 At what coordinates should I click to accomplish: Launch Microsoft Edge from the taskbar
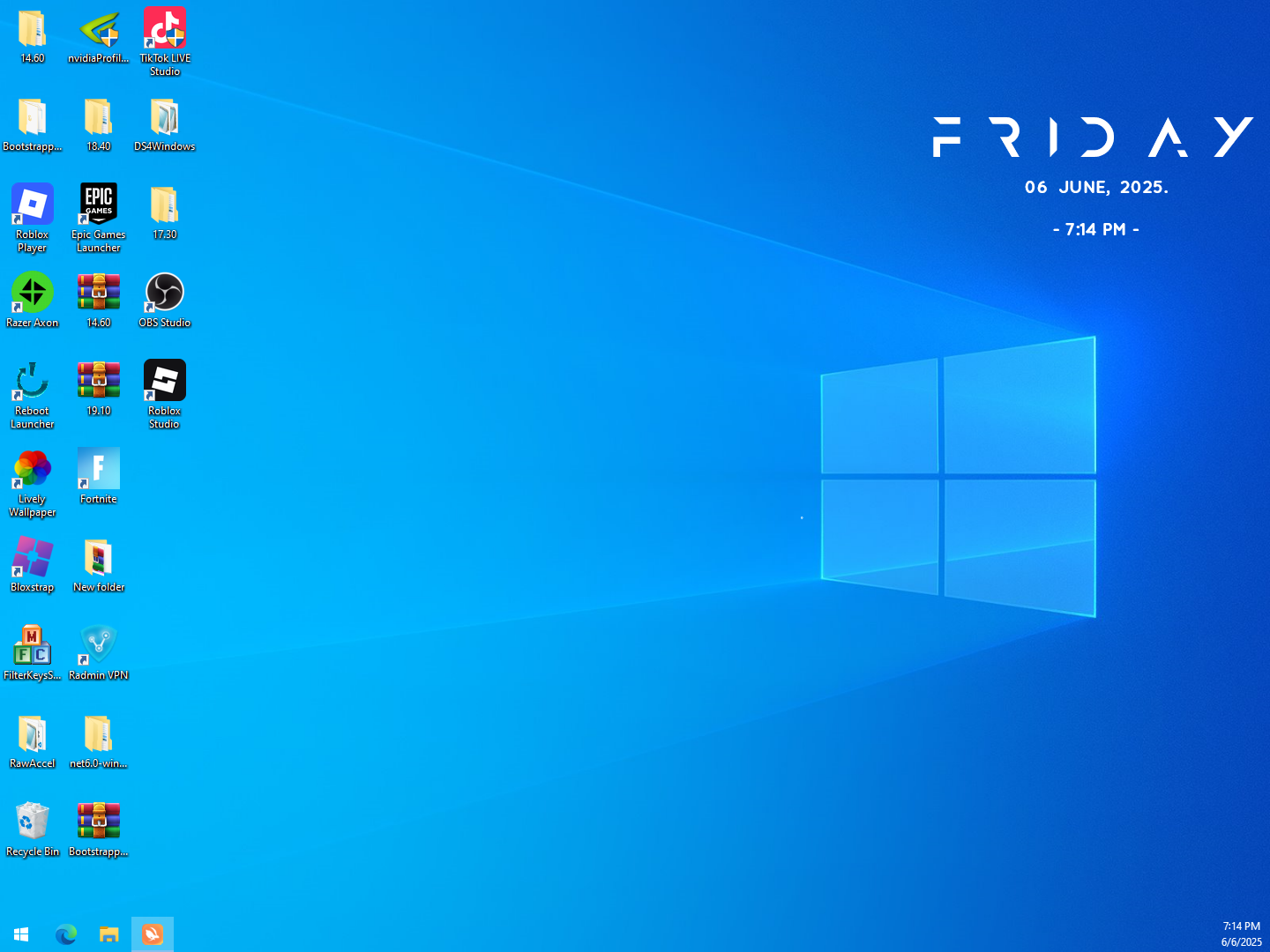point(66,934)
